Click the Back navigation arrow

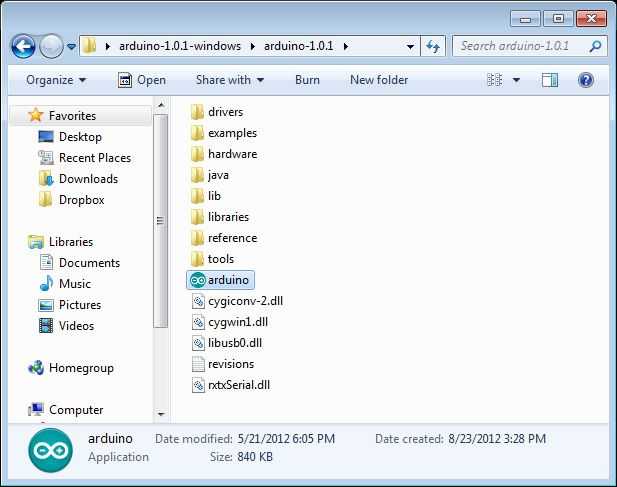coord(23,46)
